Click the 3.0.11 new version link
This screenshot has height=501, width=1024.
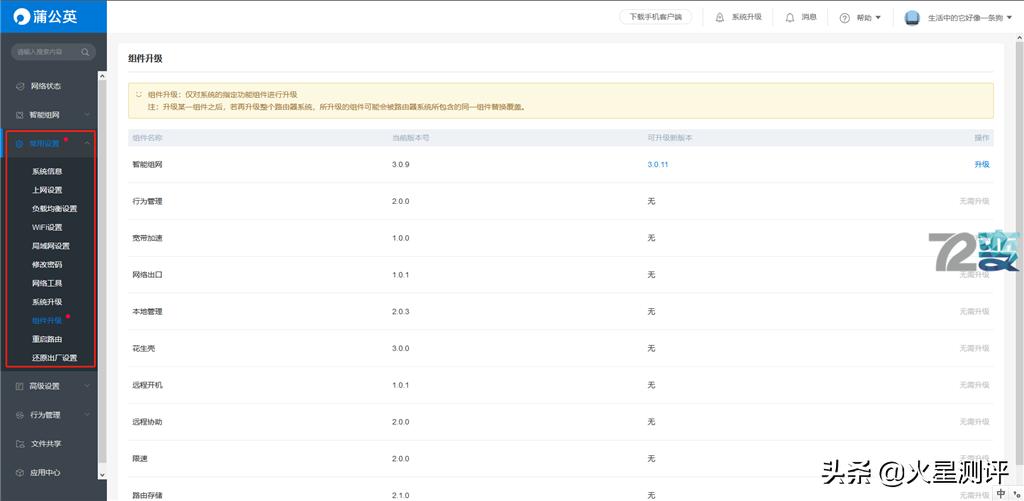pyautogui.click(x=658, y=165)
